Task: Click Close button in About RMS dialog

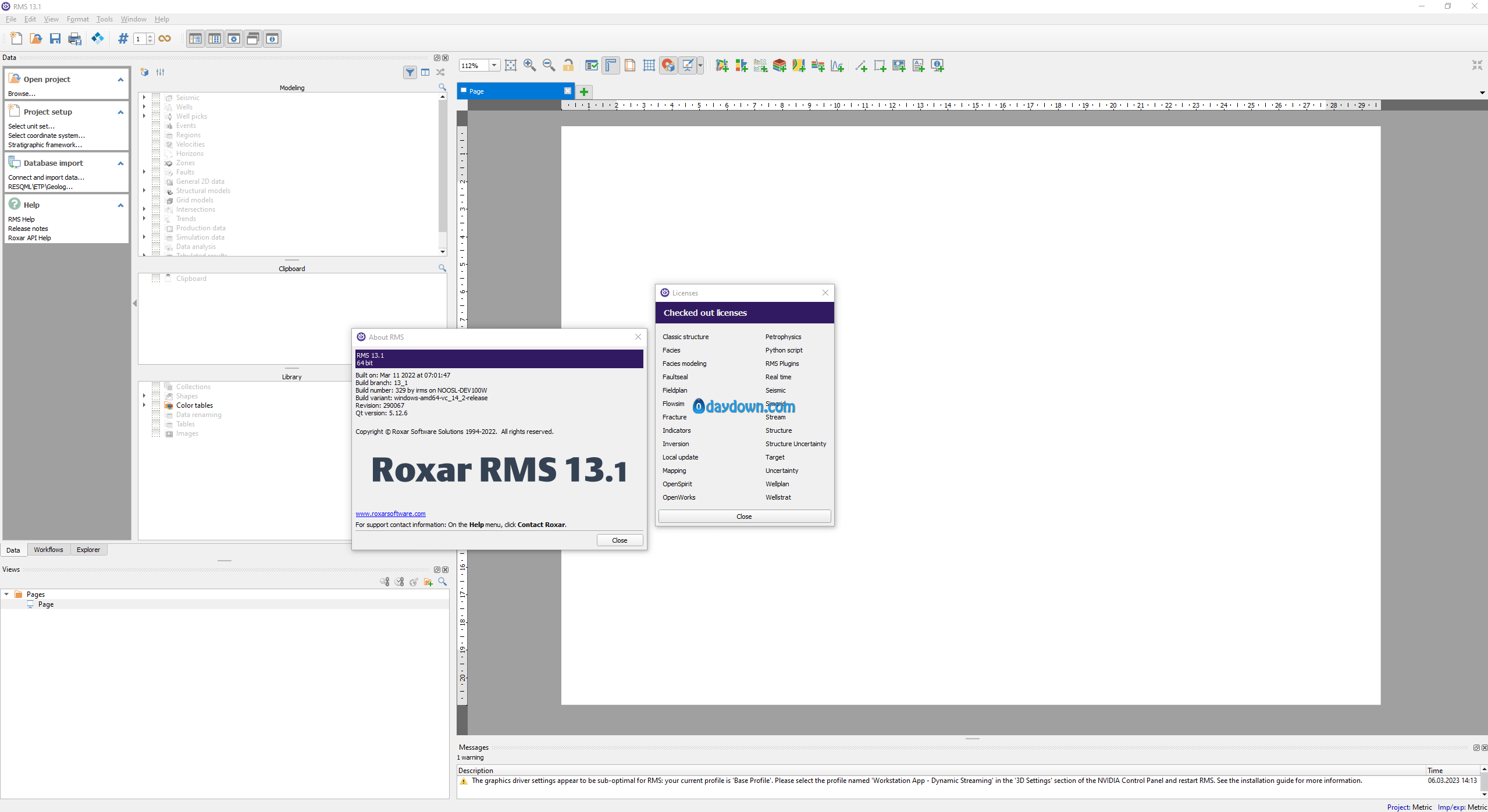Action: point(620,540)
